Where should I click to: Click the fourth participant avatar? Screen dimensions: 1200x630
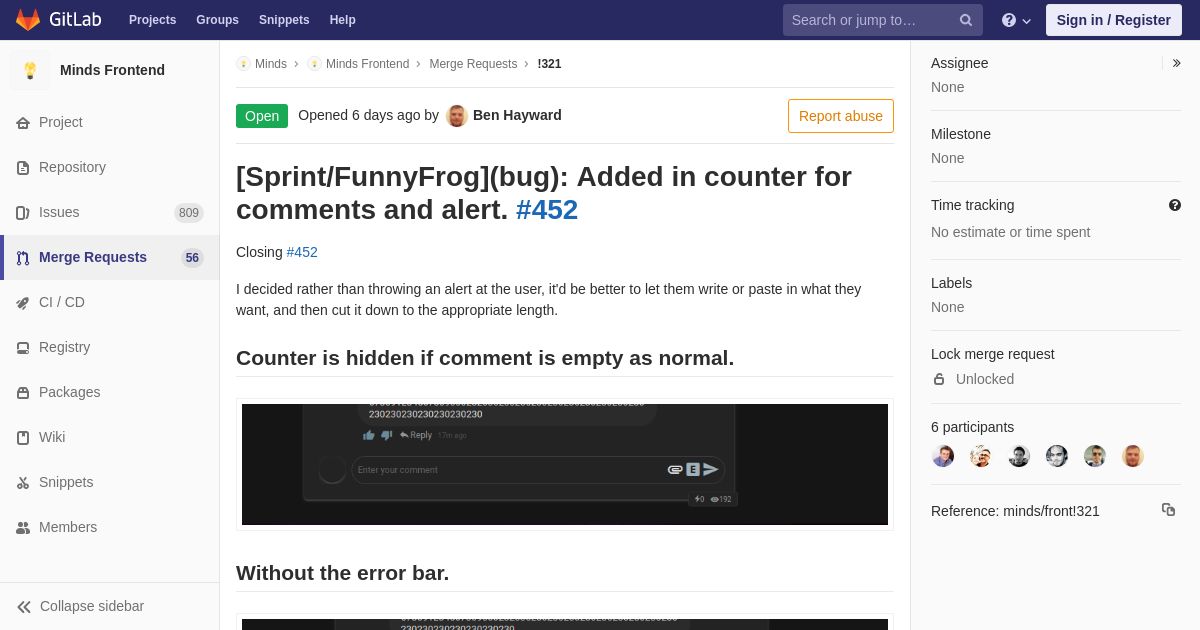click(x=1057, y=456)
